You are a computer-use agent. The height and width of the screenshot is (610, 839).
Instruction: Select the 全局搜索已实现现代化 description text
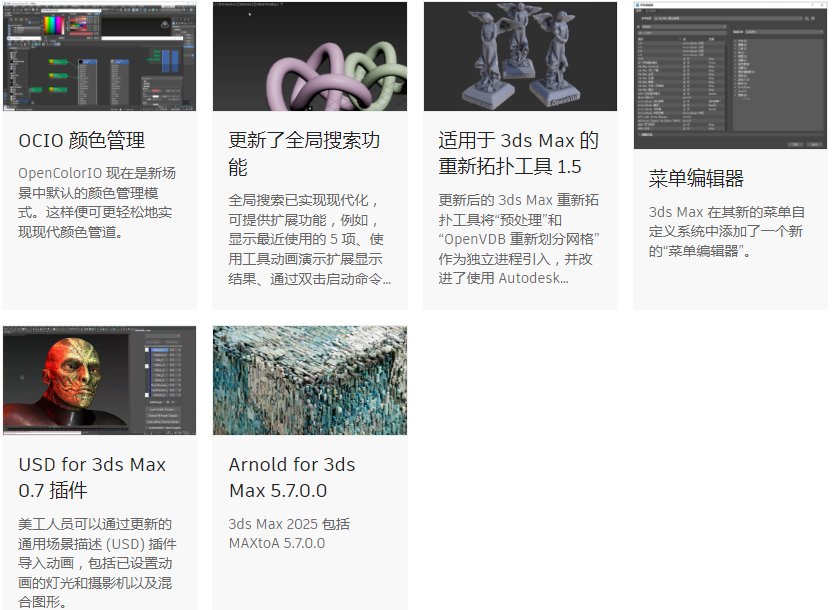[309, 240]
